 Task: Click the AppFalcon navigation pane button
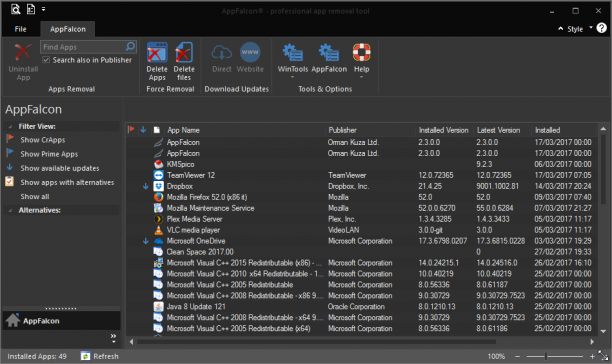tap(61, 320)
